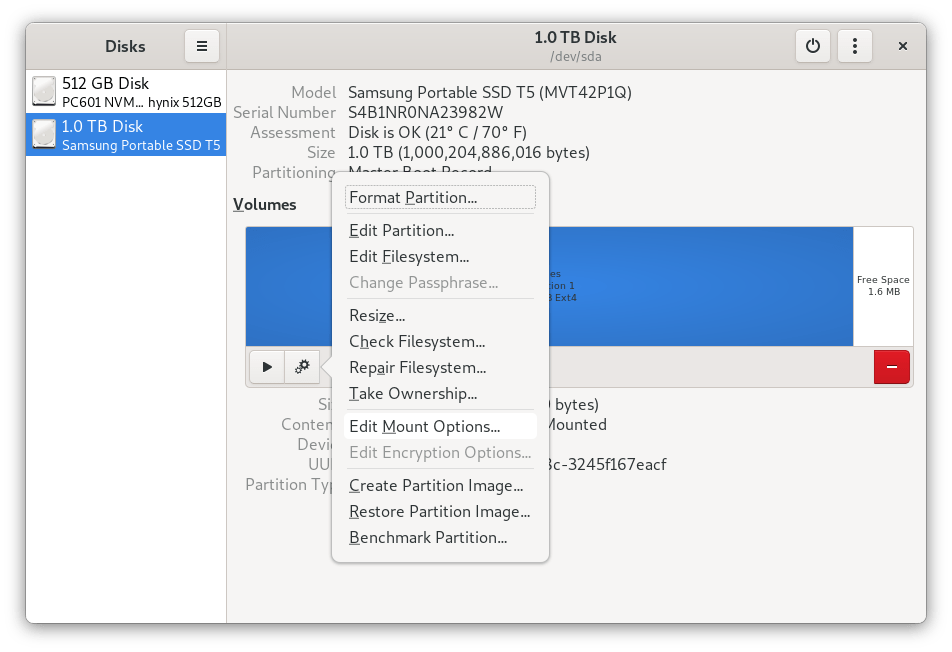Choose Create Partition Image… entry
The width and height of the screenshot is (952, 652).
coord(440,486)
